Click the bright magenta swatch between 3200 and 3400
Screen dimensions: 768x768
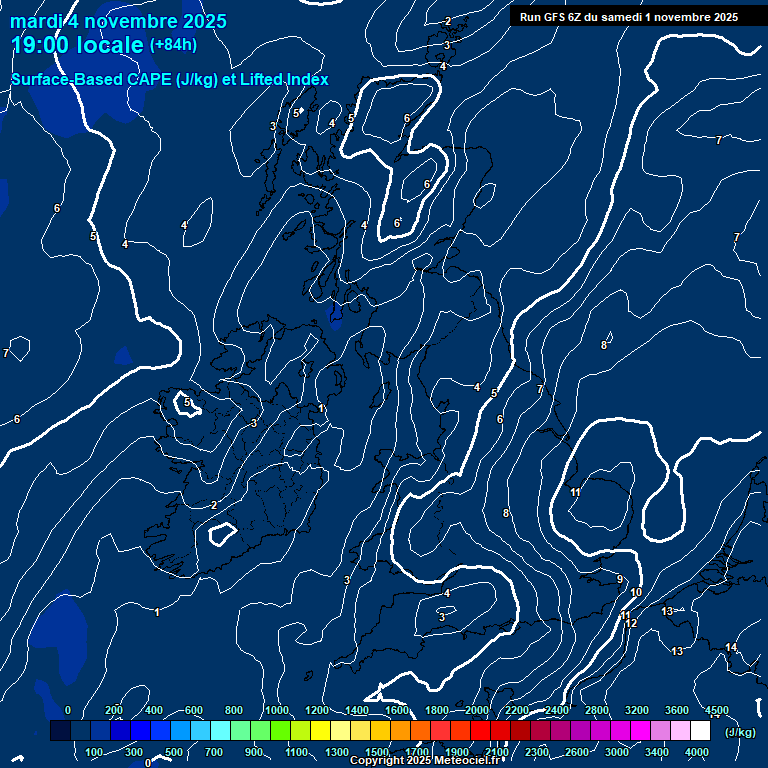click(640, 730)
